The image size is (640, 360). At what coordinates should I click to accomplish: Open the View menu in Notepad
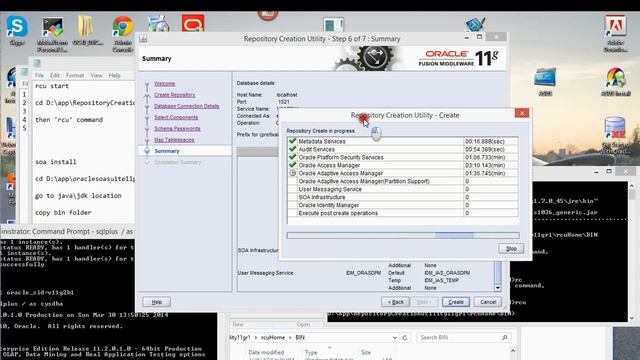pos(96,76)
